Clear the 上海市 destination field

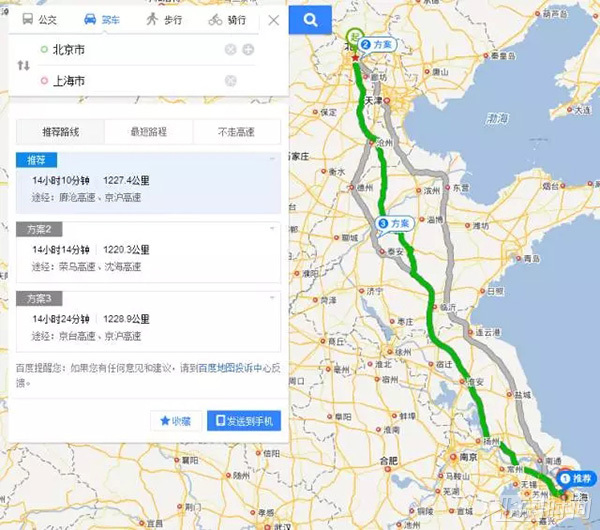[x=230, y=81]
